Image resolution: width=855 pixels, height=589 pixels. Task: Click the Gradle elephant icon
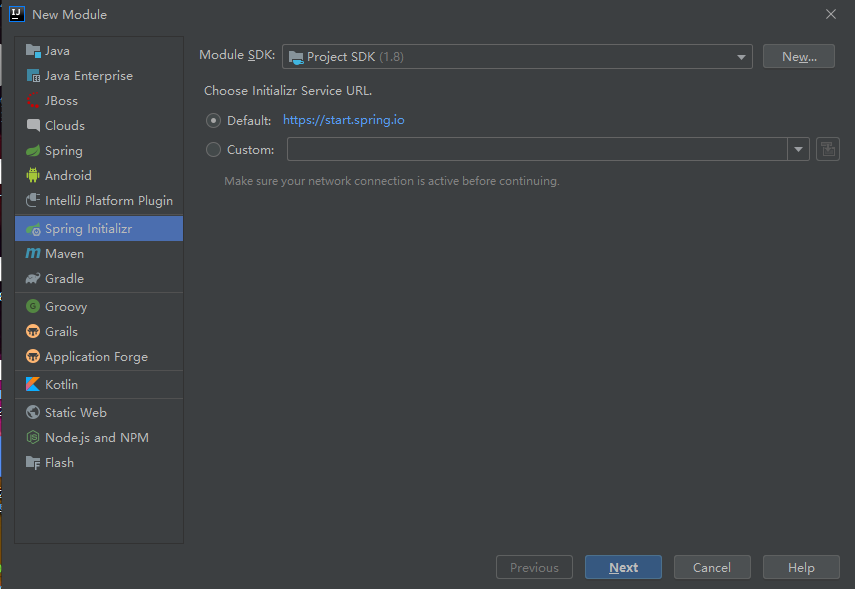tap(33, 279)
